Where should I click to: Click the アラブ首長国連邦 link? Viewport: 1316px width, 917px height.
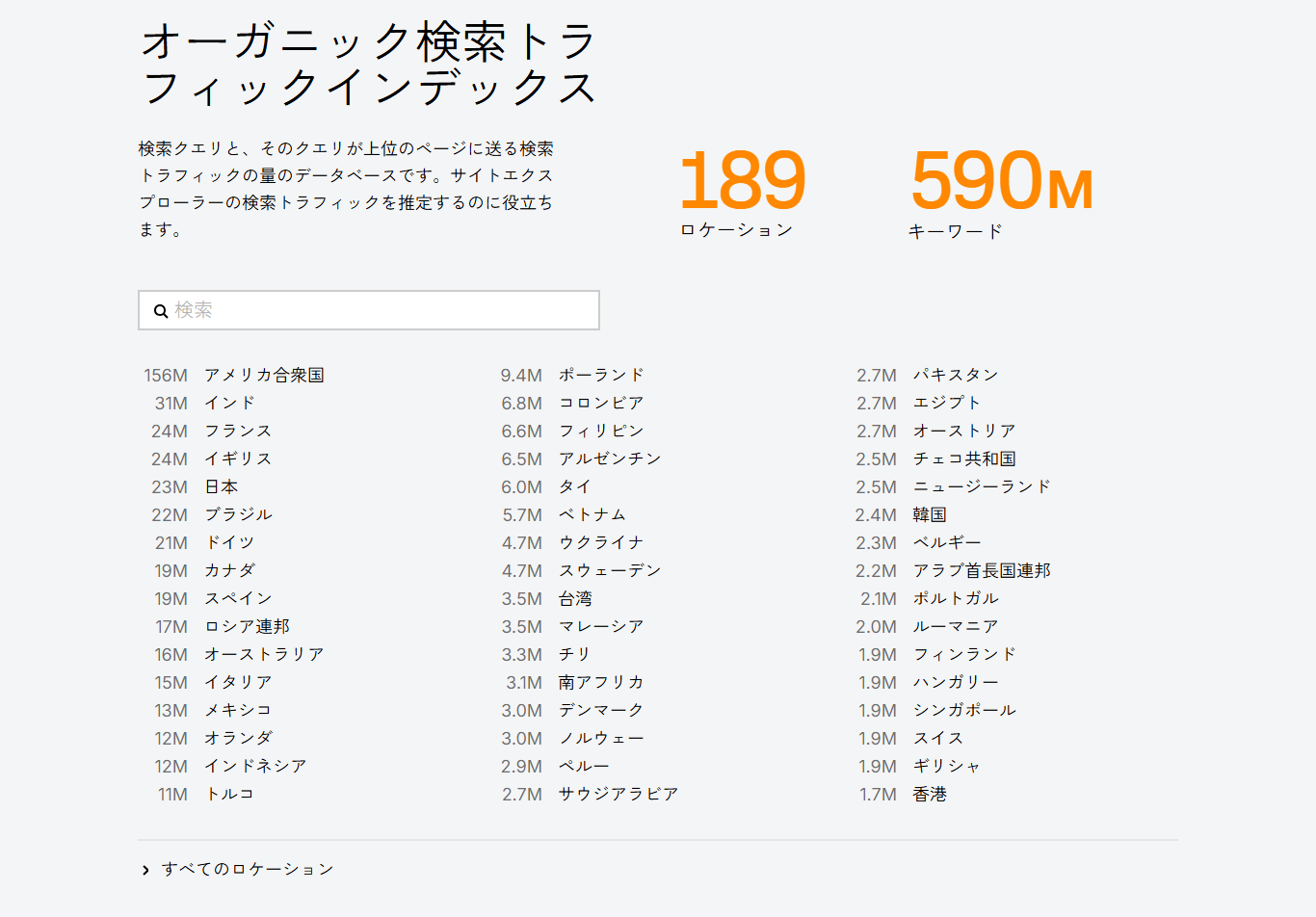[x=979, y=570]
